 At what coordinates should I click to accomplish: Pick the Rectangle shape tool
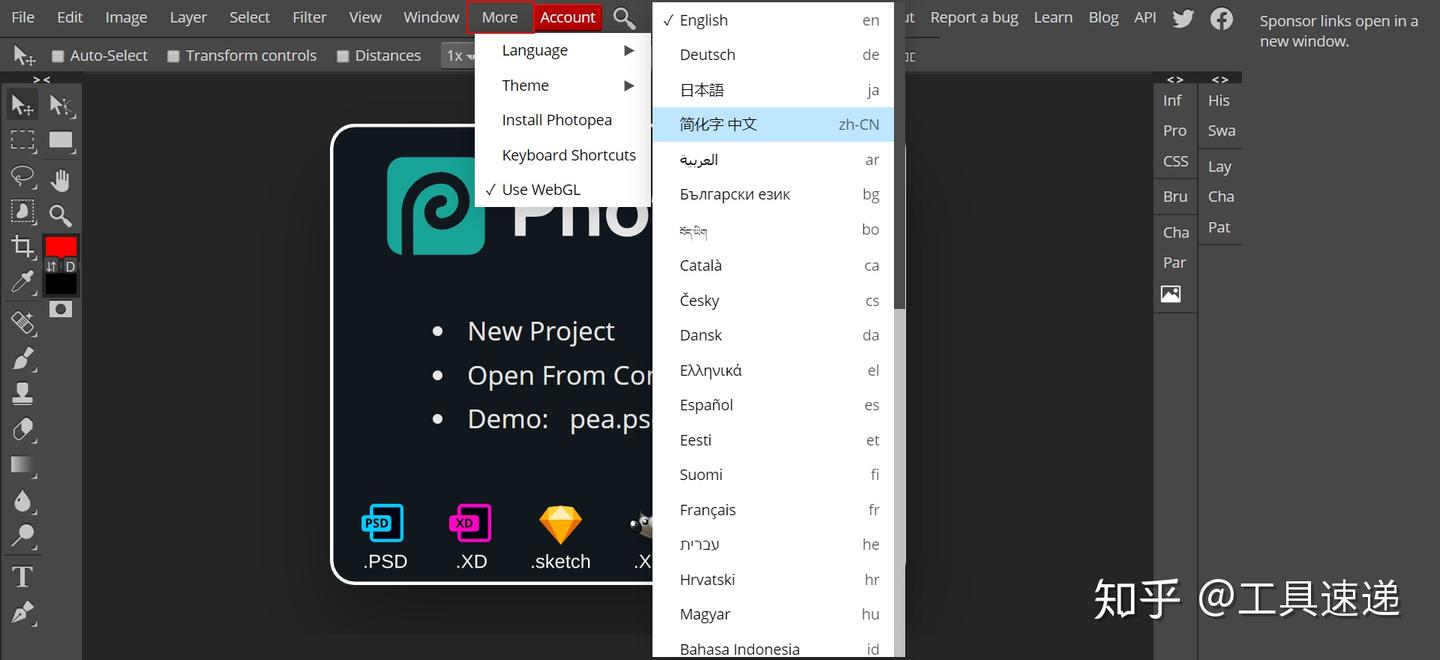point(60,140)
